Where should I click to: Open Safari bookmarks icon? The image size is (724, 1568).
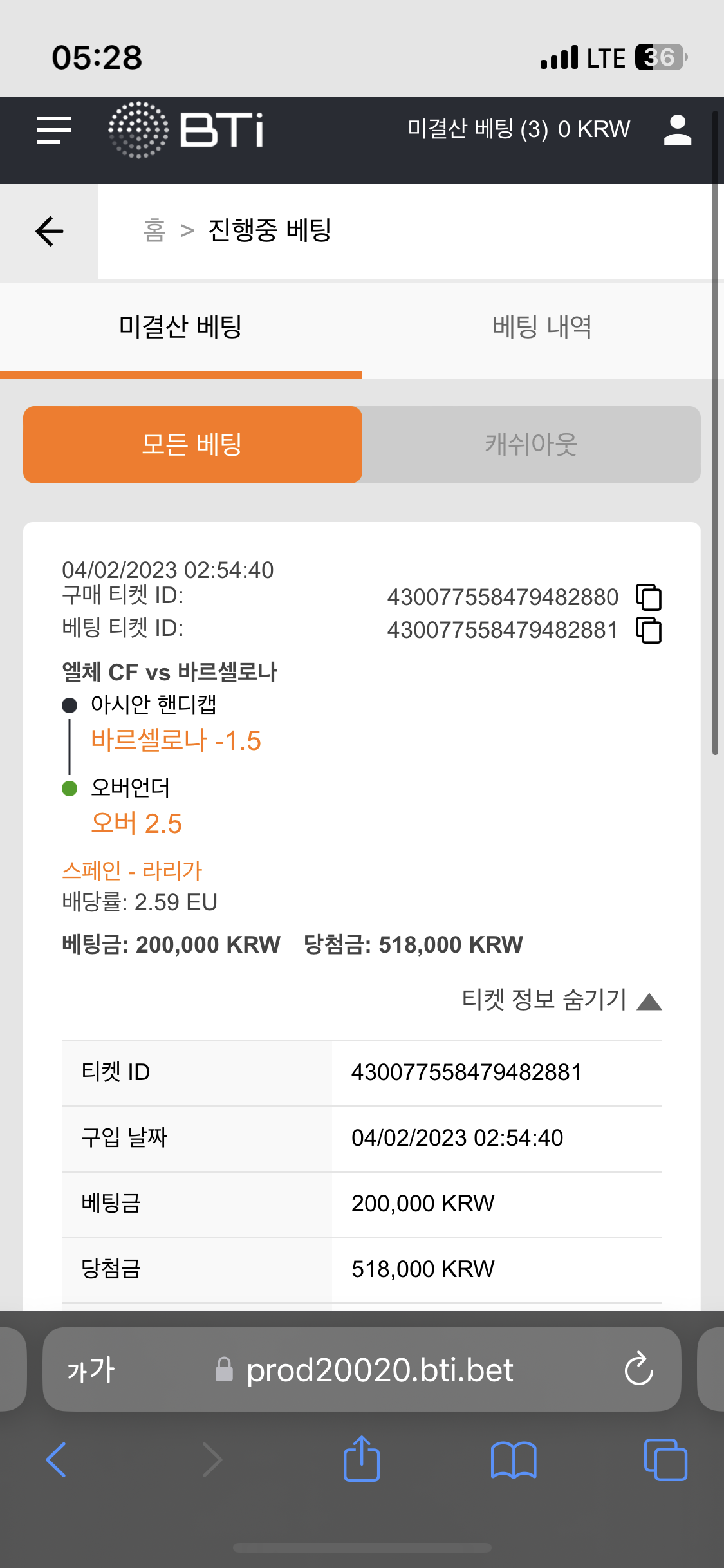click(513, 1460)
